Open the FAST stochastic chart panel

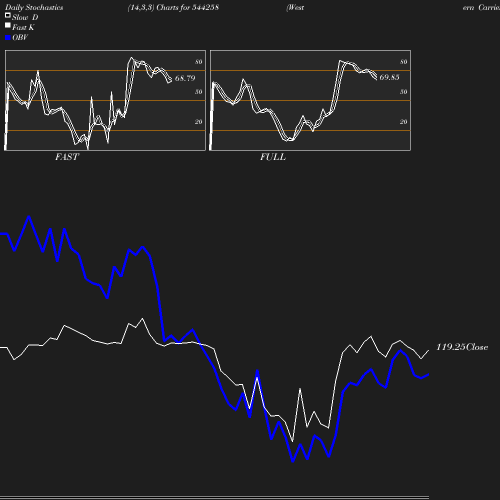pyautogui.click(x=105, y=100)
